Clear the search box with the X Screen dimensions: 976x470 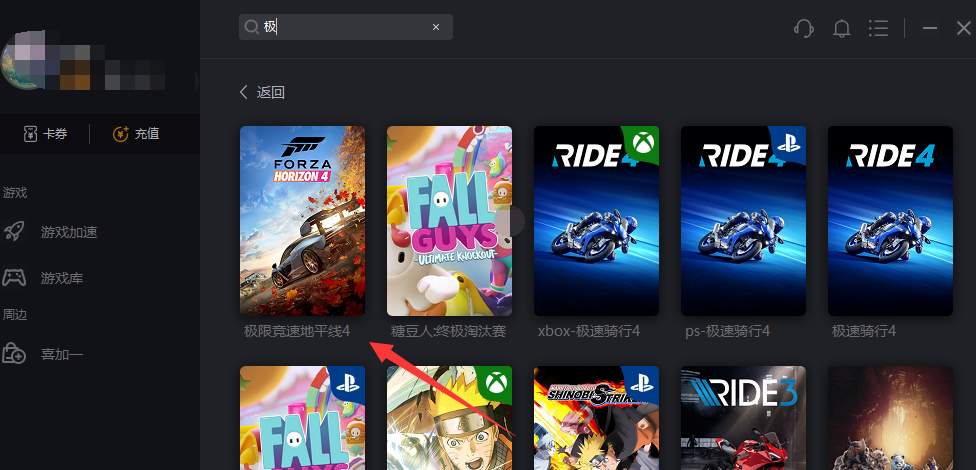point(436,27)
